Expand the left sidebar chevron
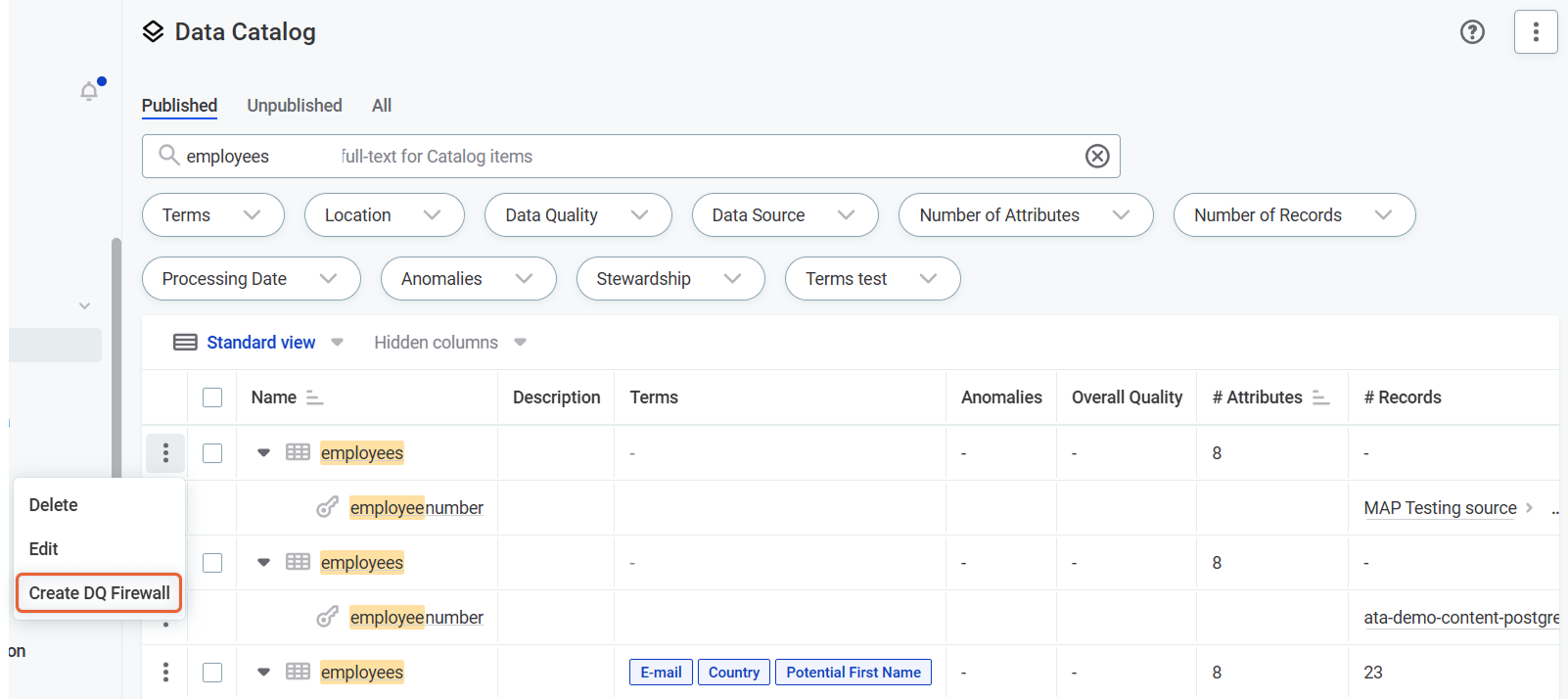This screenshot has height=699, width=1568. click(x=84, y=306)
